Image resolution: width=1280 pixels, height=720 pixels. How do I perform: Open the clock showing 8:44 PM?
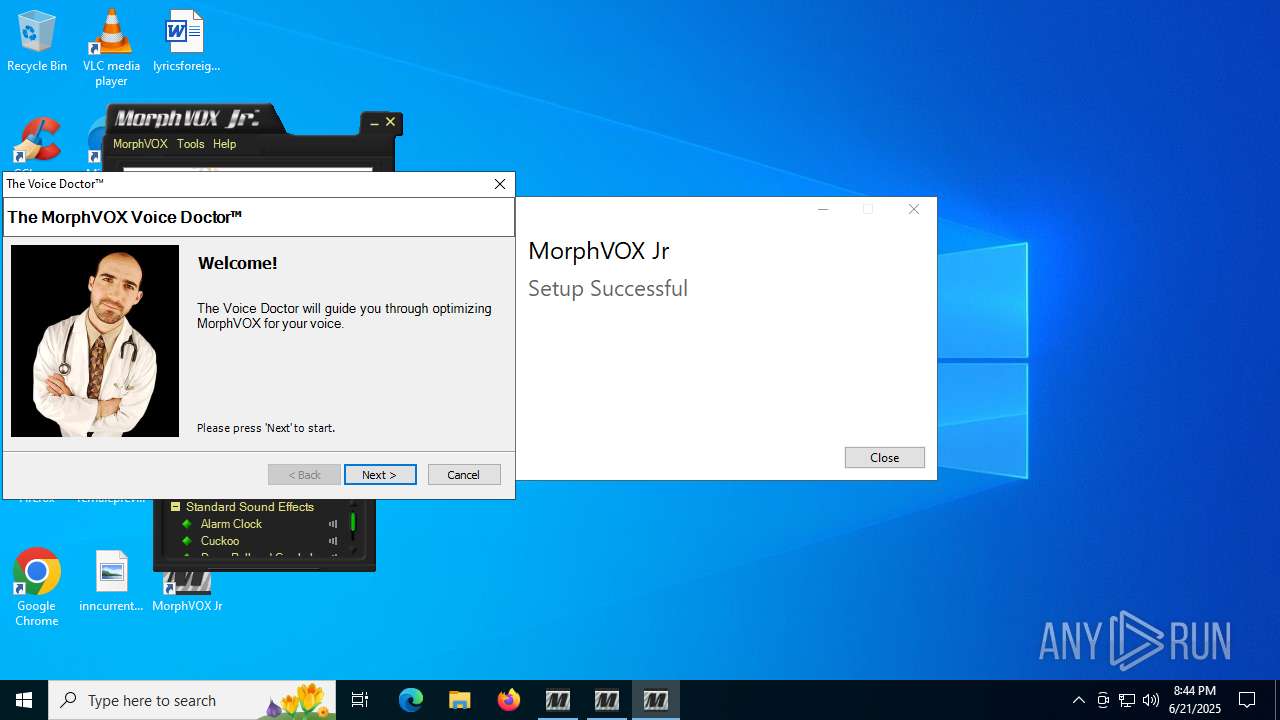(x=1194, y=700)
